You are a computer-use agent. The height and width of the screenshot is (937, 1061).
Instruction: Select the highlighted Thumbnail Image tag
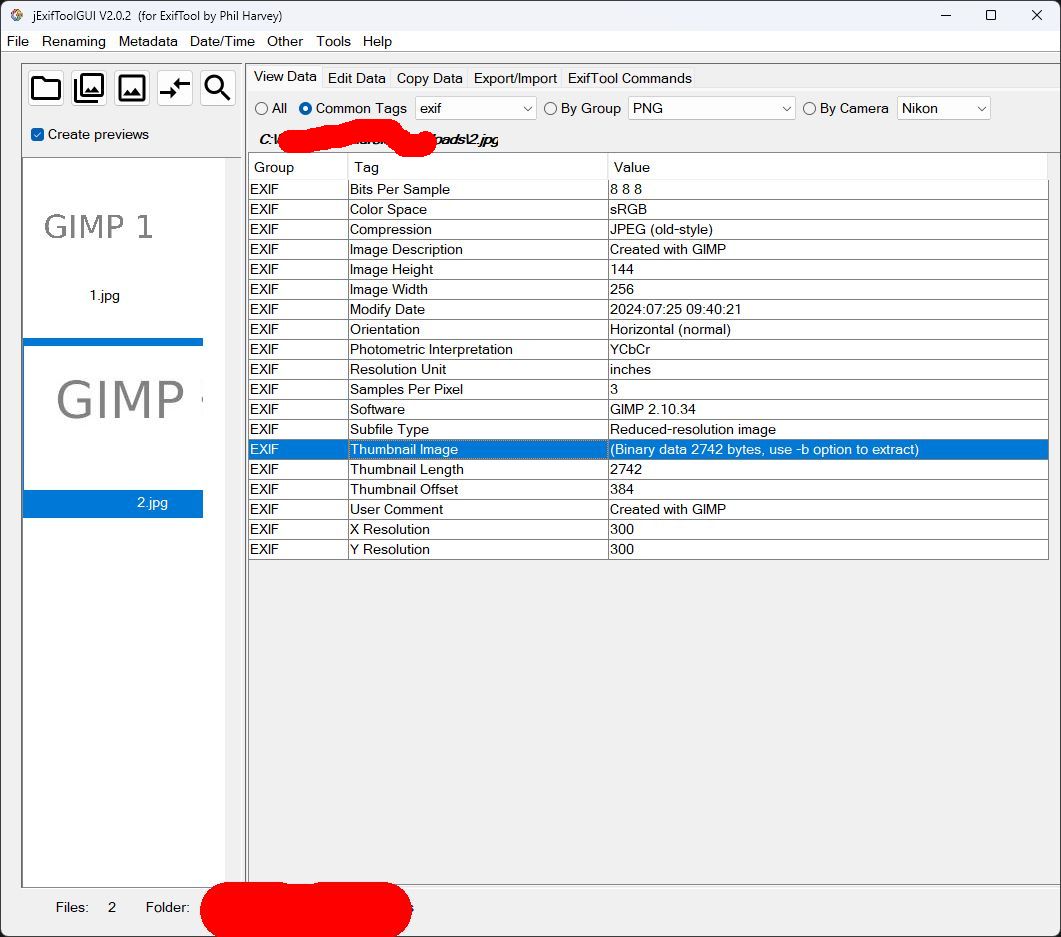(478, 449)
